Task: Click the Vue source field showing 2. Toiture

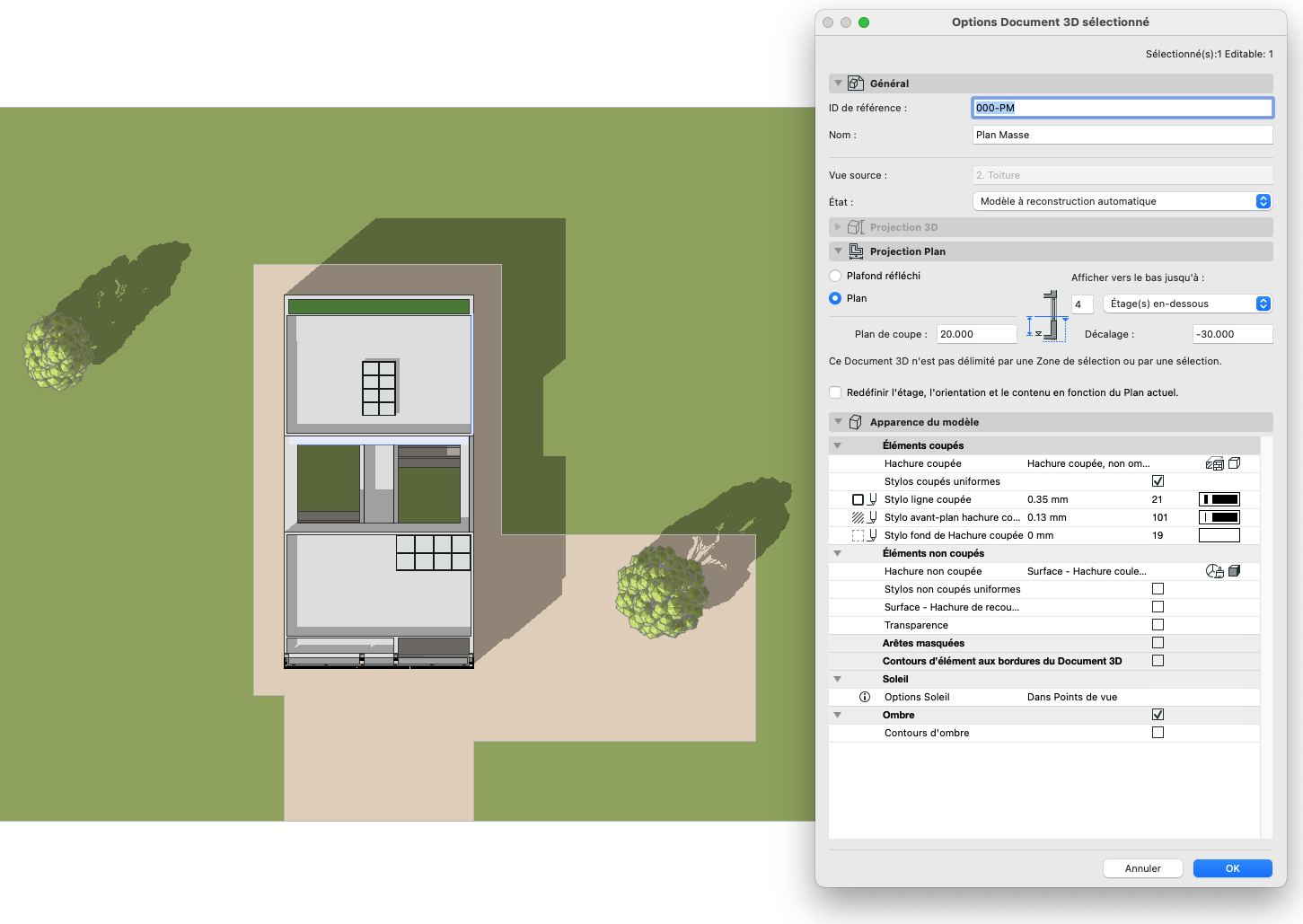Action: (x=1123, y=175)
